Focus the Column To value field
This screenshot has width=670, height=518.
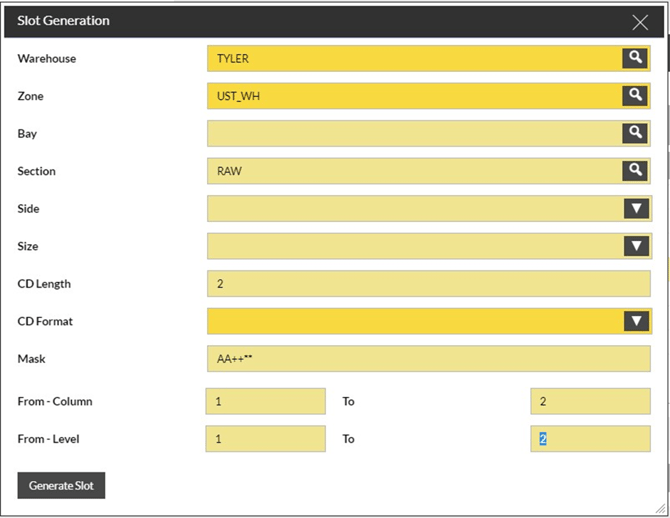(590, 401)
